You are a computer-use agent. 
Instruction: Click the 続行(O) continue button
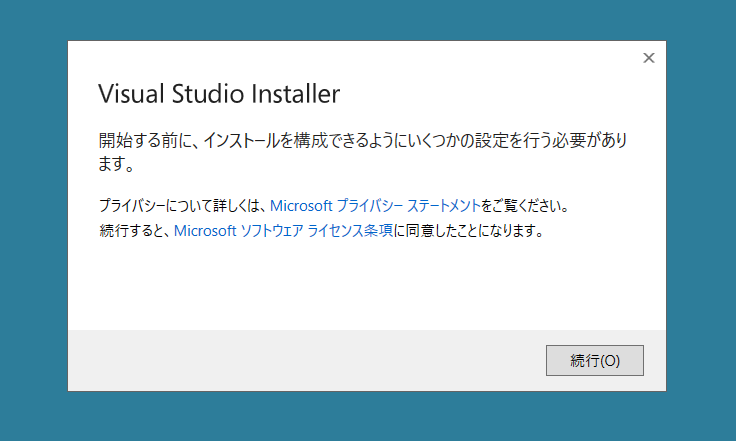pos(595,360)
